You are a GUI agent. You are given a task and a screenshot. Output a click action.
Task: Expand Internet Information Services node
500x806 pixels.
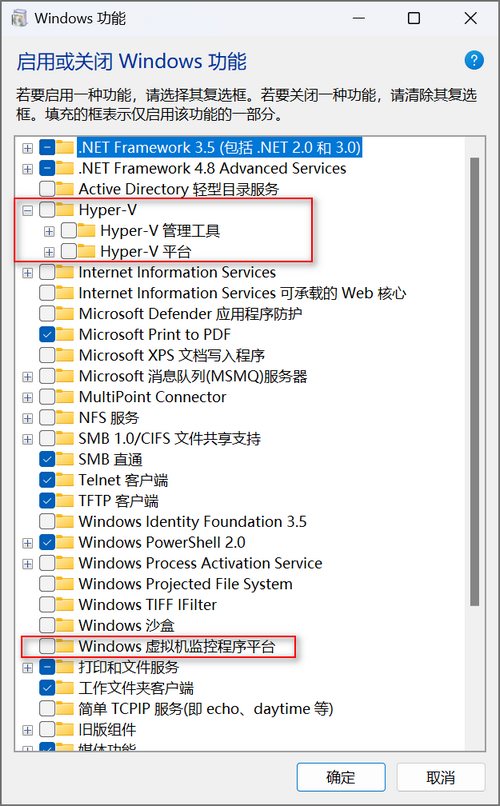28,272
